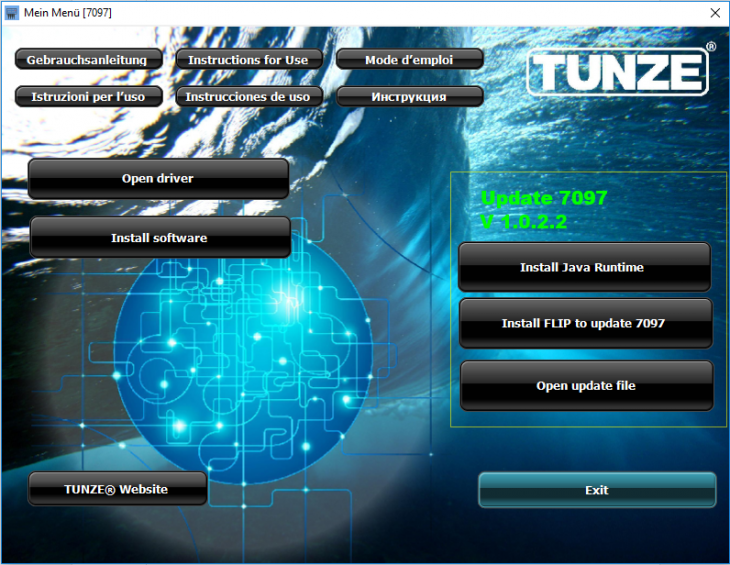Click the TUNZE logo
The width and height of the screenshot is (730, 565).
[617, 71]
